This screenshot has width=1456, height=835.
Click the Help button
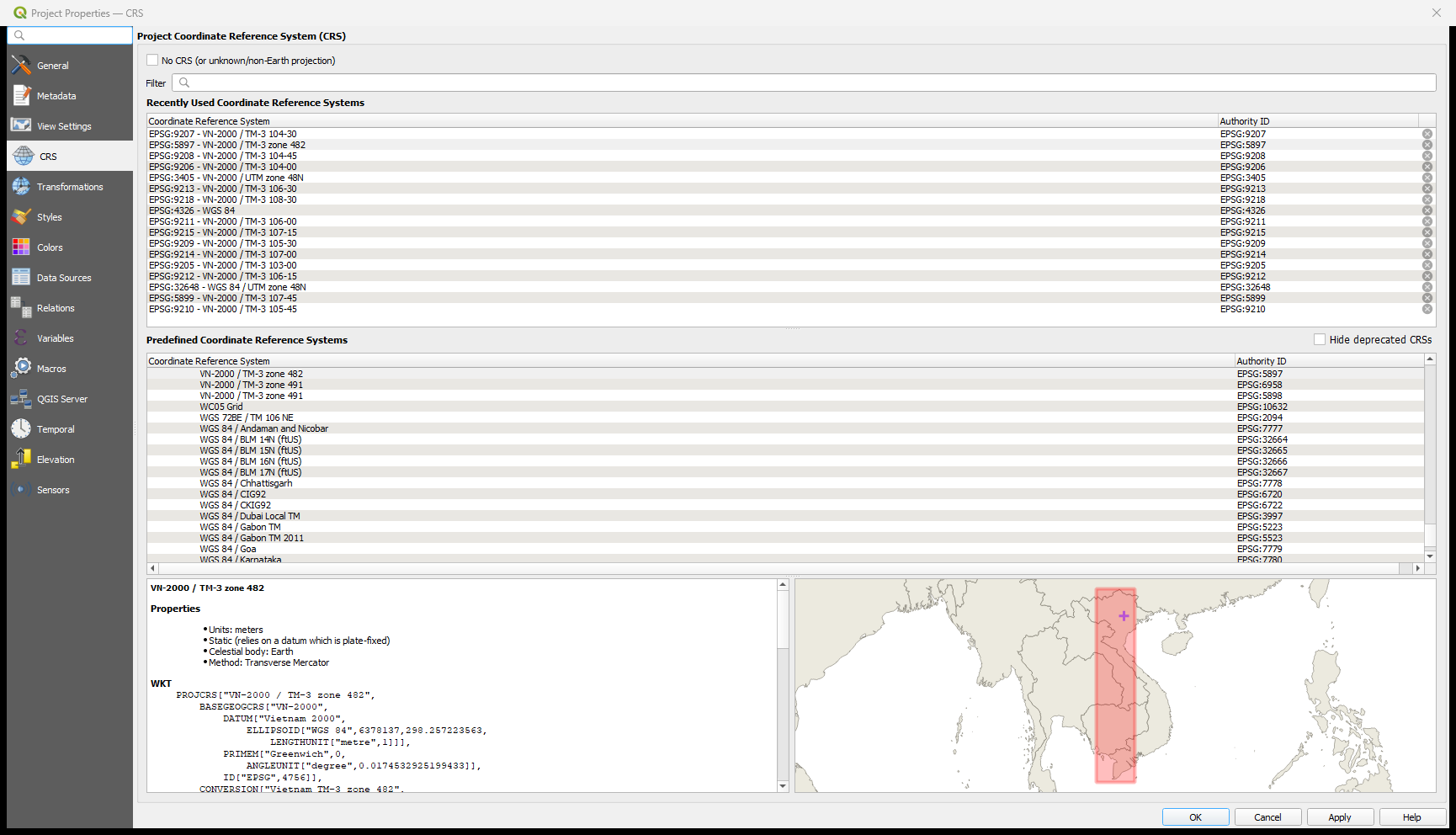click(x=1412, y=817)
